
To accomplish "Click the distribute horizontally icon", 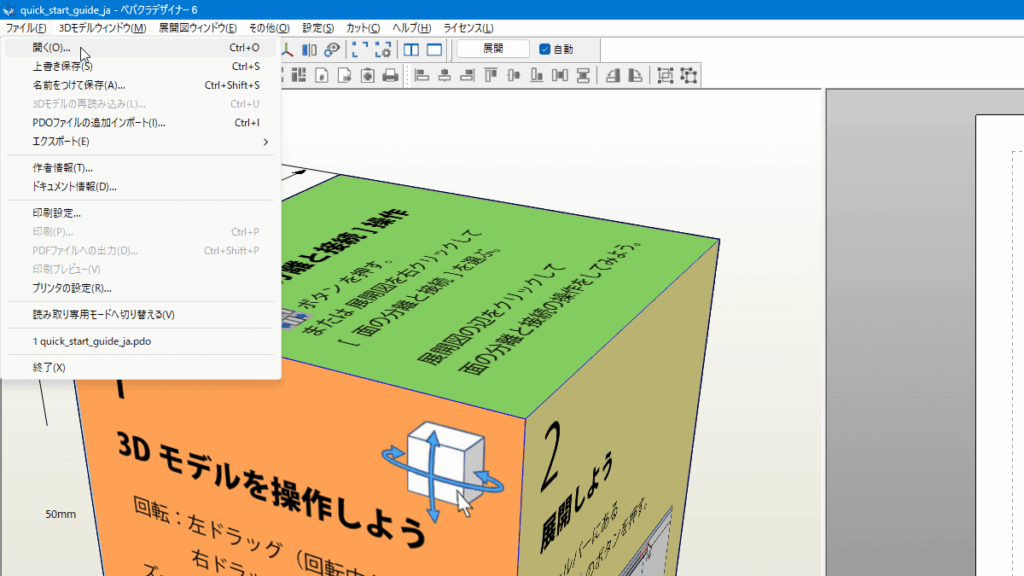I will [x=560, y=75].
